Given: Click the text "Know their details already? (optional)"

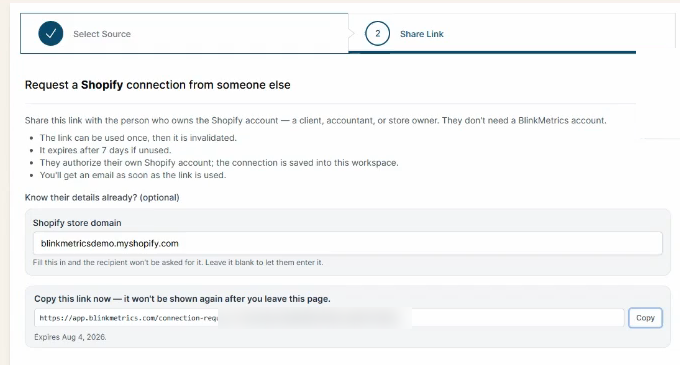Looking at the screenshot, I should coord(102,198).
